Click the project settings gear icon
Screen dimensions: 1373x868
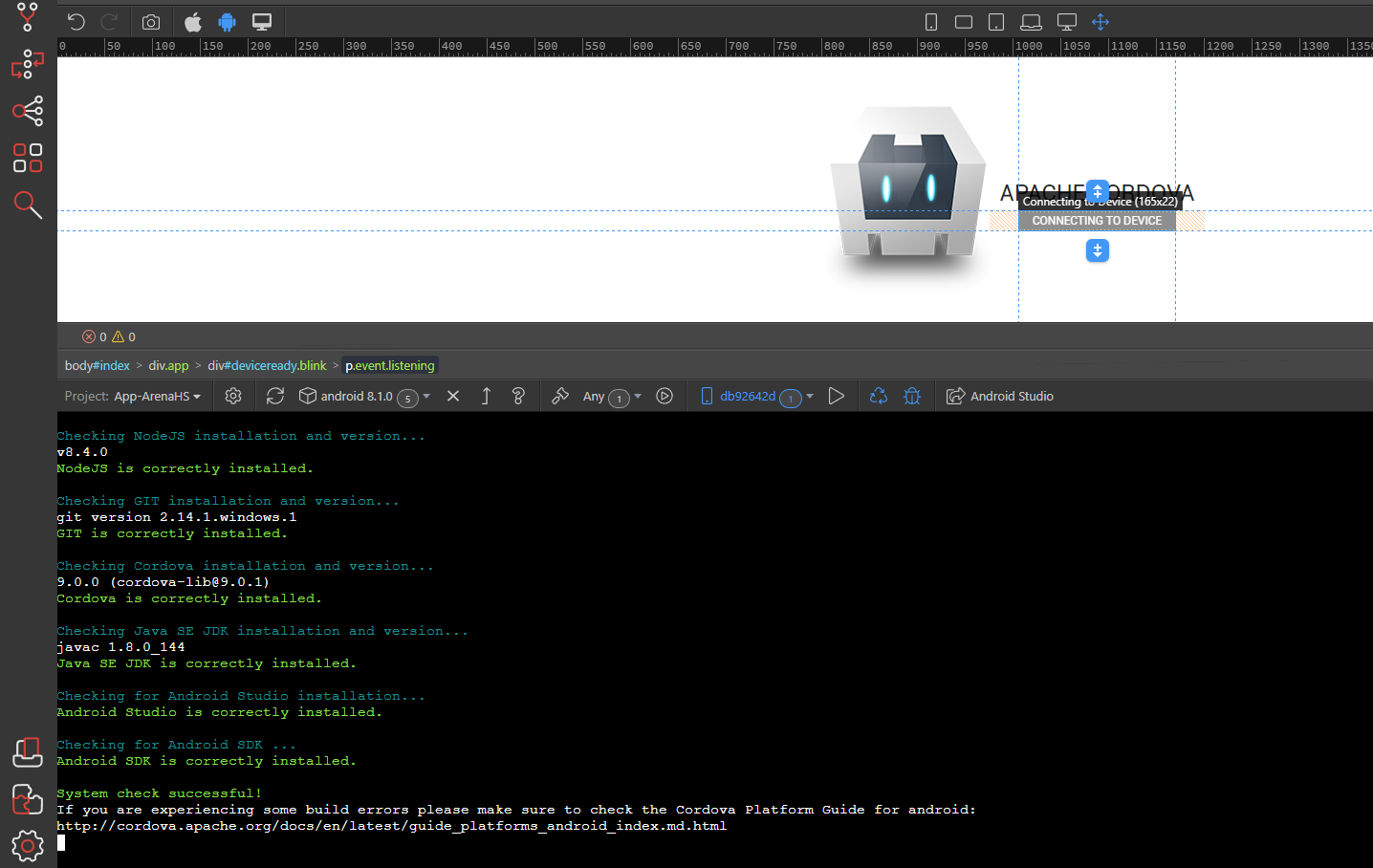point(233,396)
